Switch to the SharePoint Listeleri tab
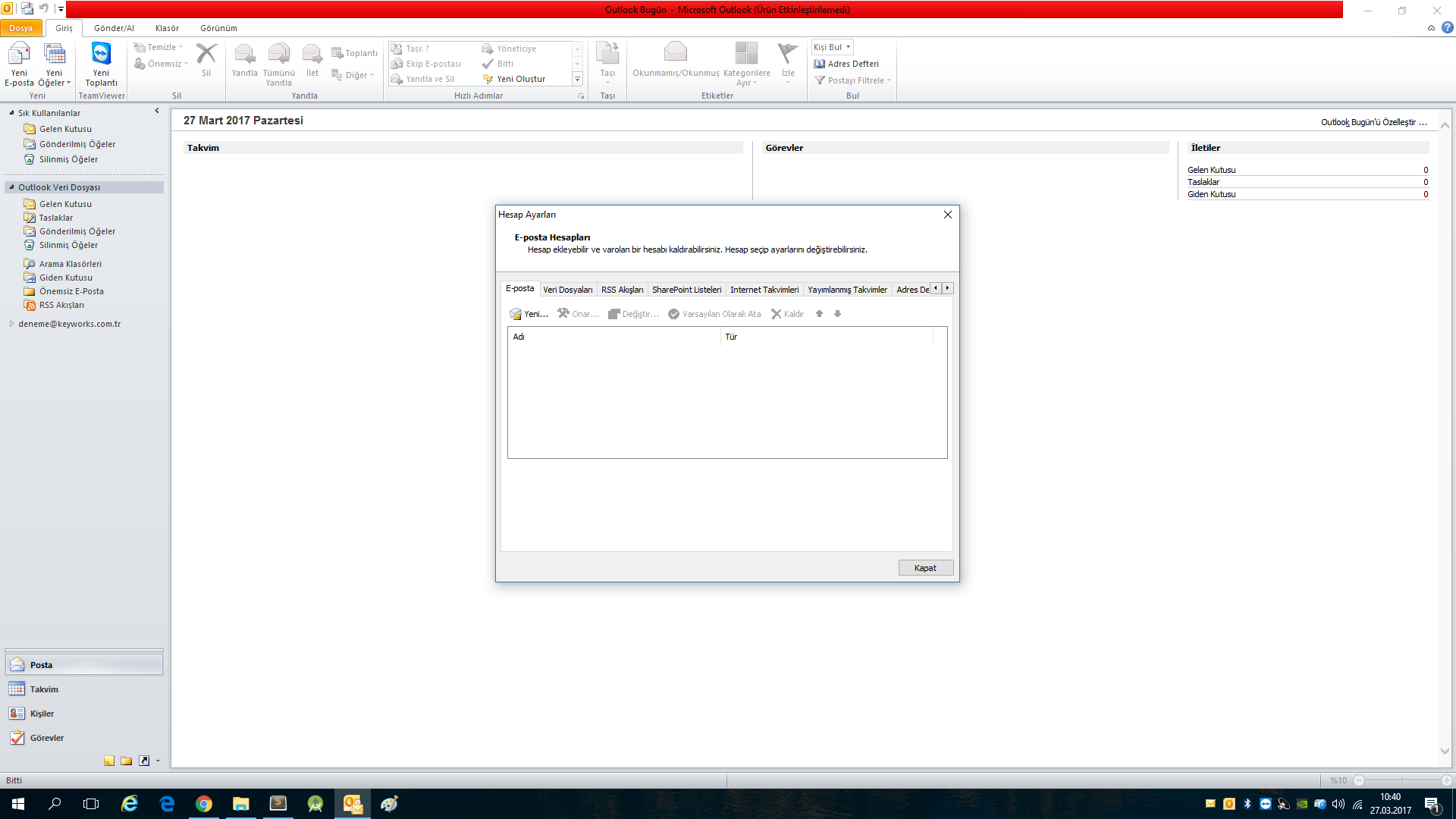The width and height of the screenshot is (1456, 819). pyautogui.click(x=687, y=290)
